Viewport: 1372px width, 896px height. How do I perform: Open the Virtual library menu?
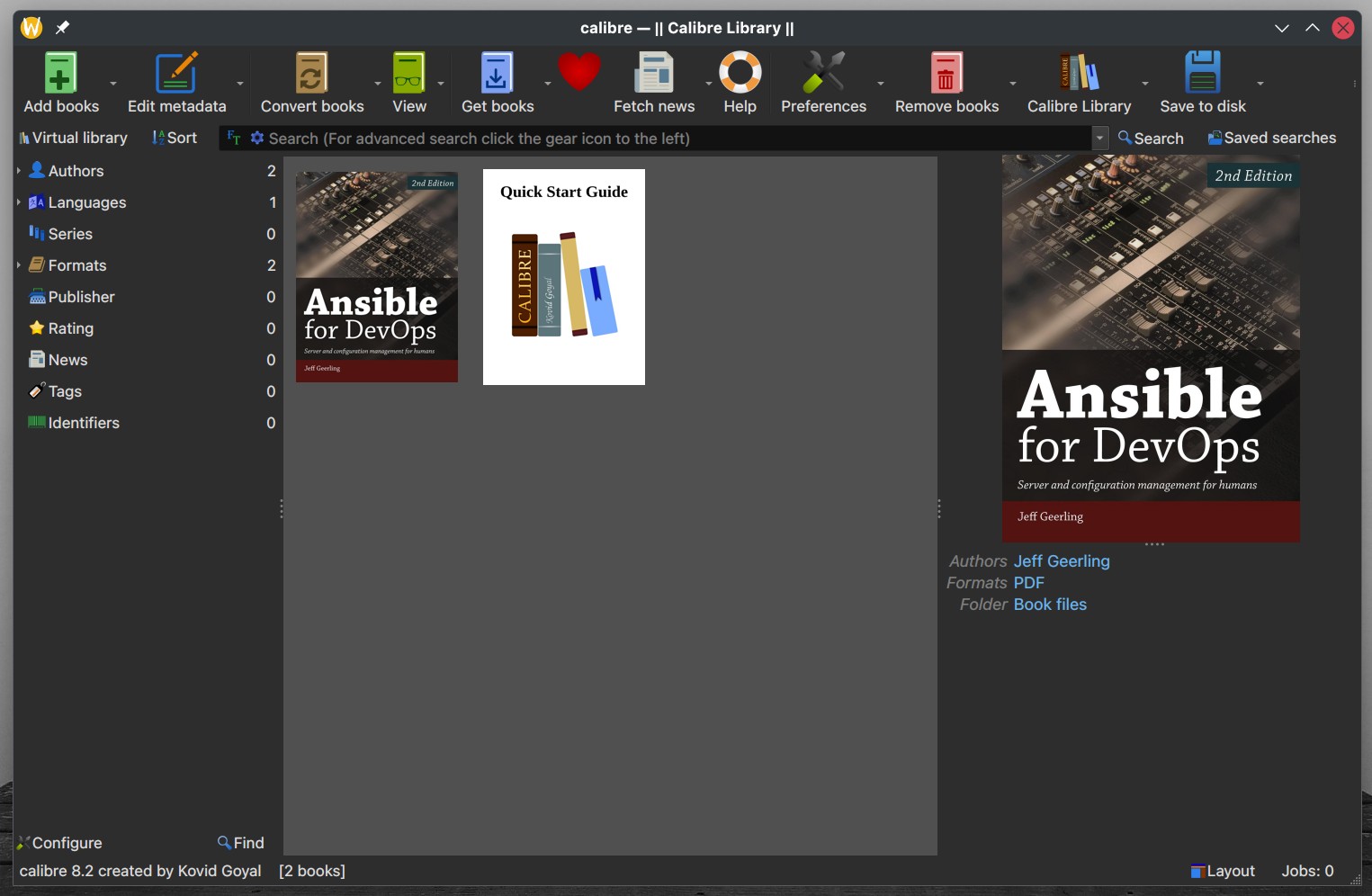tap(74, 138)
